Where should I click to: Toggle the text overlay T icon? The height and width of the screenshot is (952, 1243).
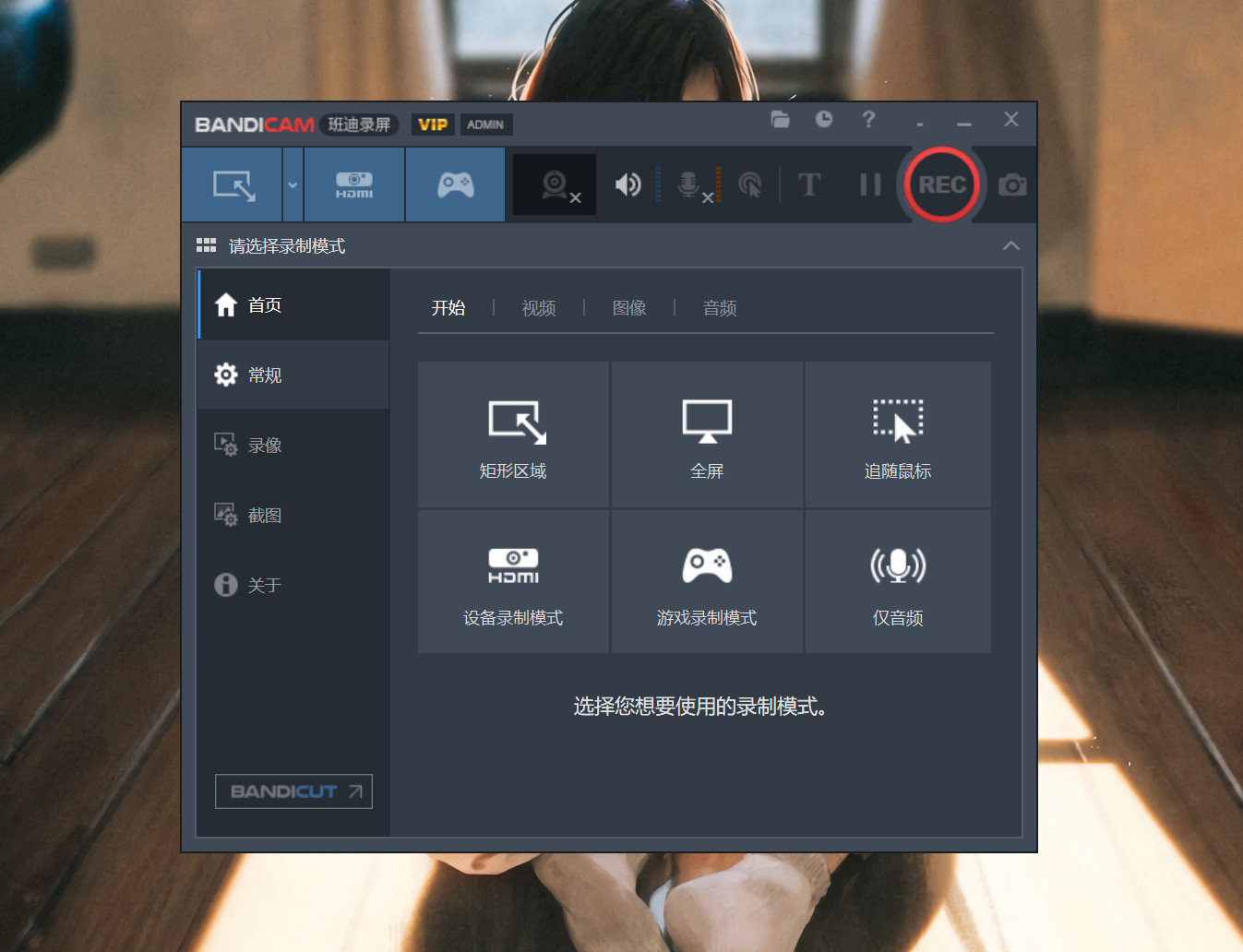pyautogui.click(x=809, y=184)
